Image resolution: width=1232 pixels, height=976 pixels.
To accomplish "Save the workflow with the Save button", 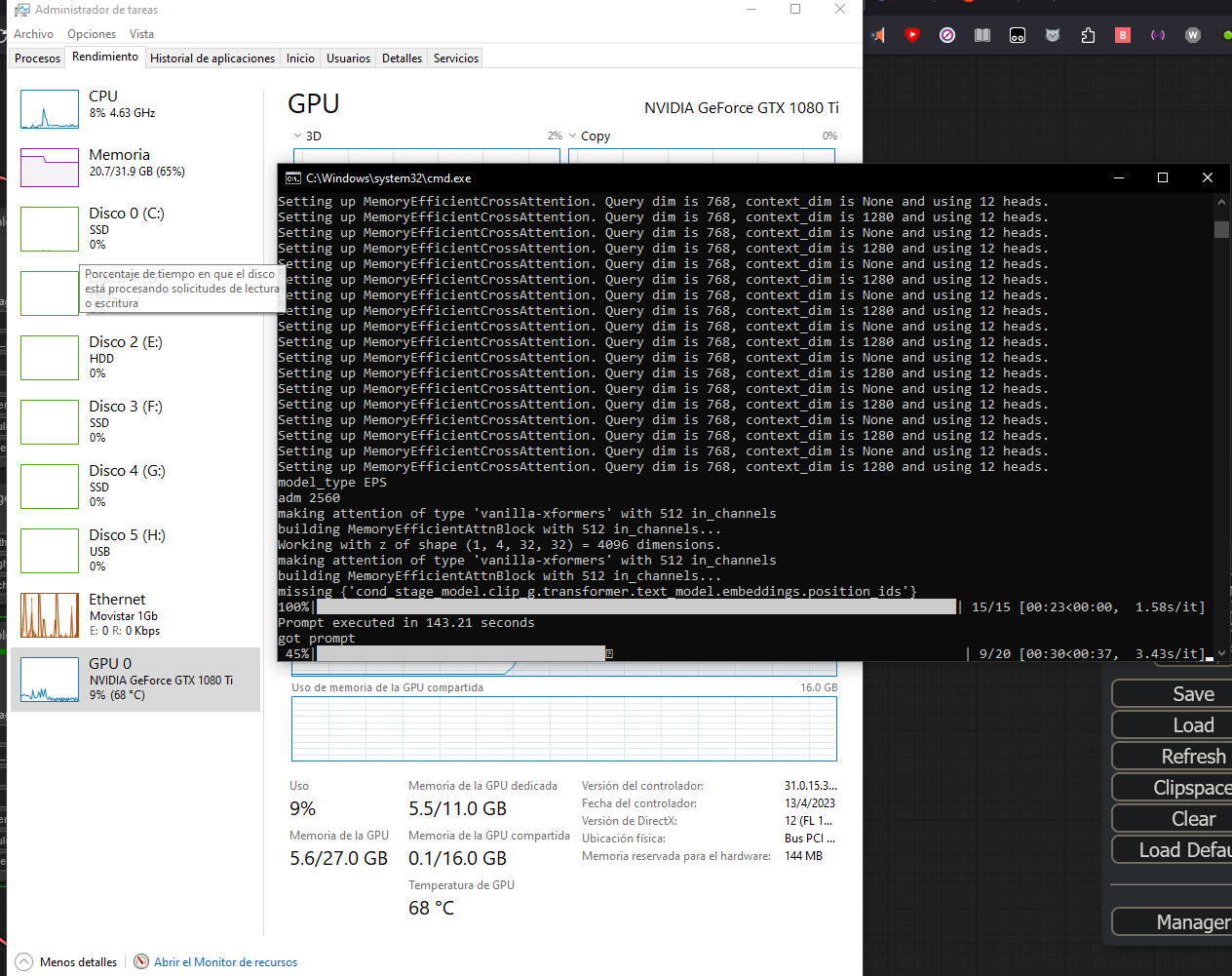I will [1193, 693].
